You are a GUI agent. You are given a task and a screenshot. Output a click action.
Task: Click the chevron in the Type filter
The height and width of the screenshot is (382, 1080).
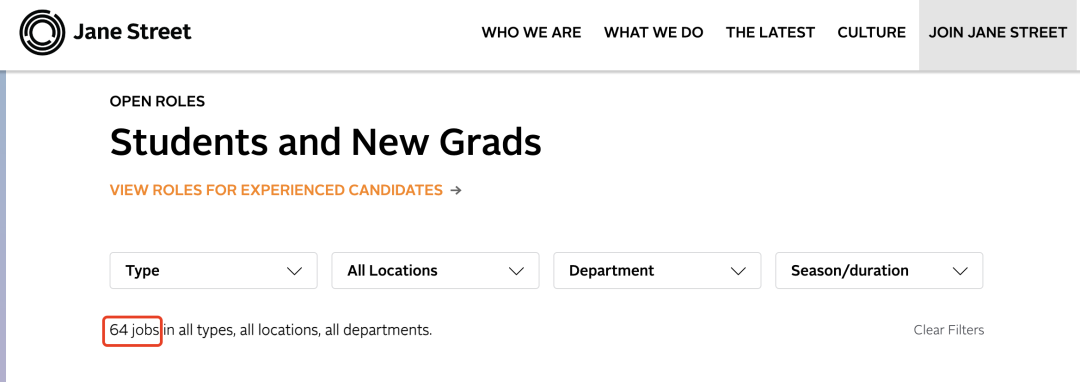coord(295,271)
